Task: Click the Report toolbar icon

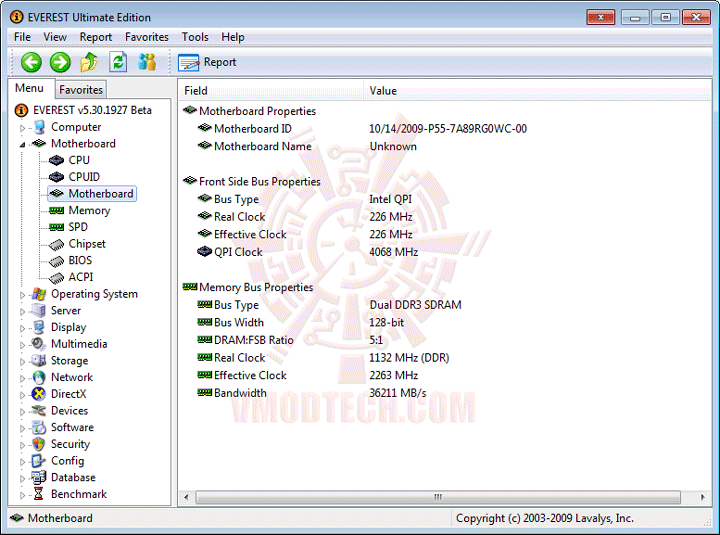Action: 188,62
